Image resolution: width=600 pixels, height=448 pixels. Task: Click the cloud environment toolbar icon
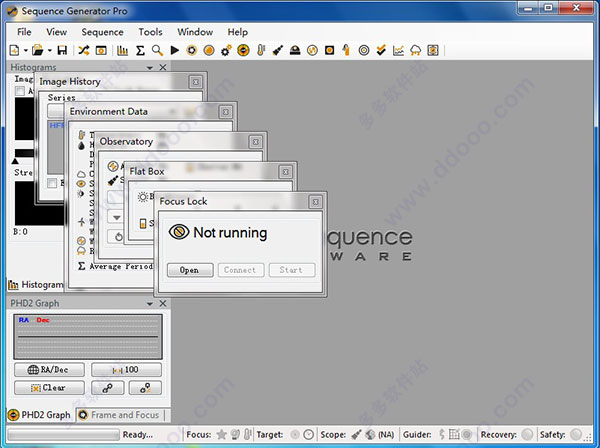[416, 50]
